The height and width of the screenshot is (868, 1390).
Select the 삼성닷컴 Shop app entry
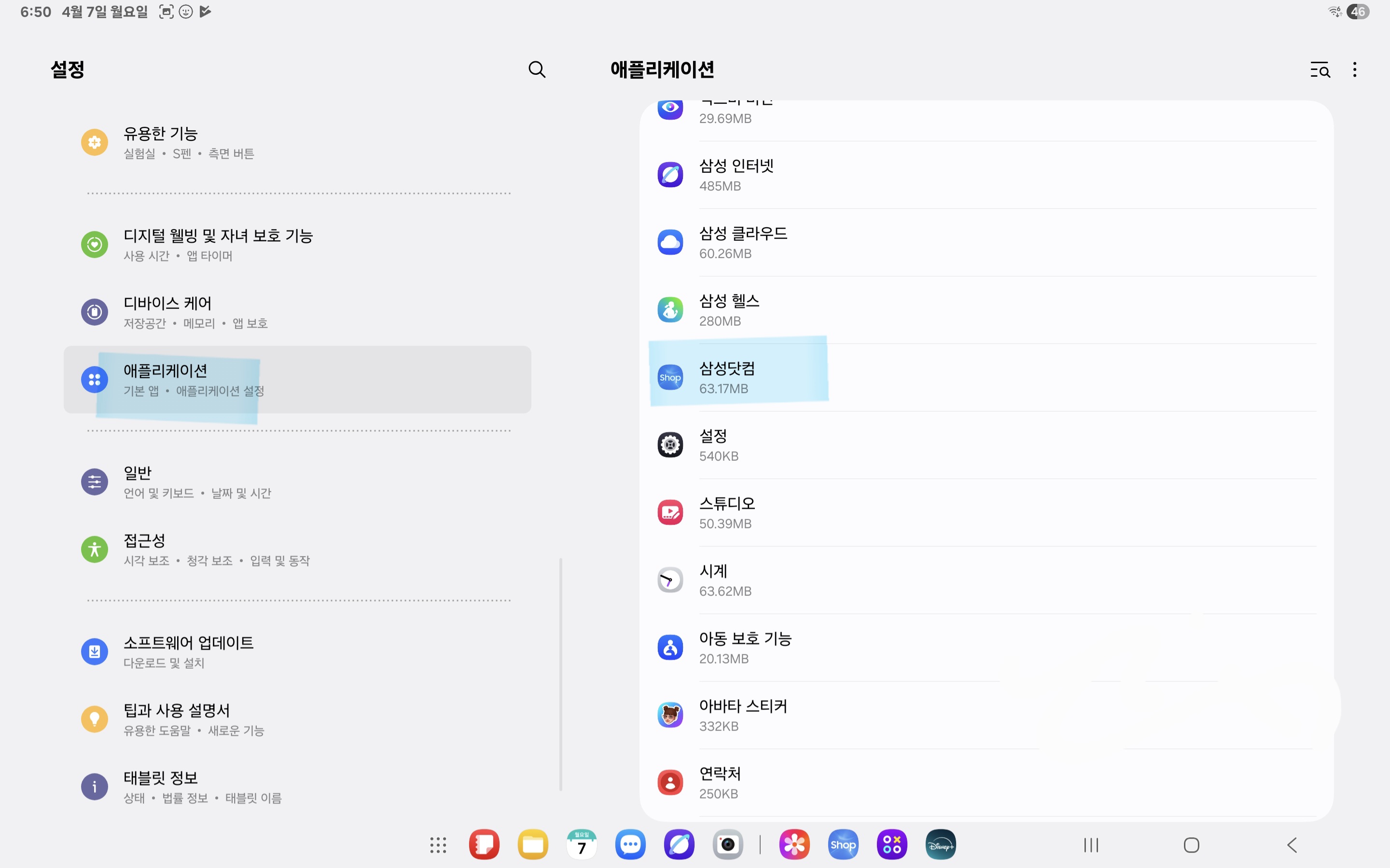tap(726, 378)
